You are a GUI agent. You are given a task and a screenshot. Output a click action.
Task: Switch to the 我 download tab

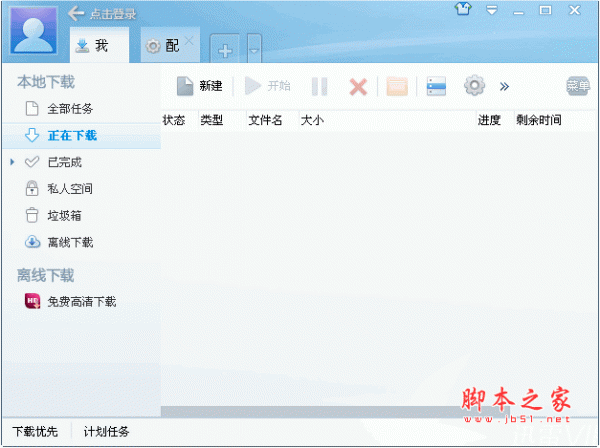(99, 45)
